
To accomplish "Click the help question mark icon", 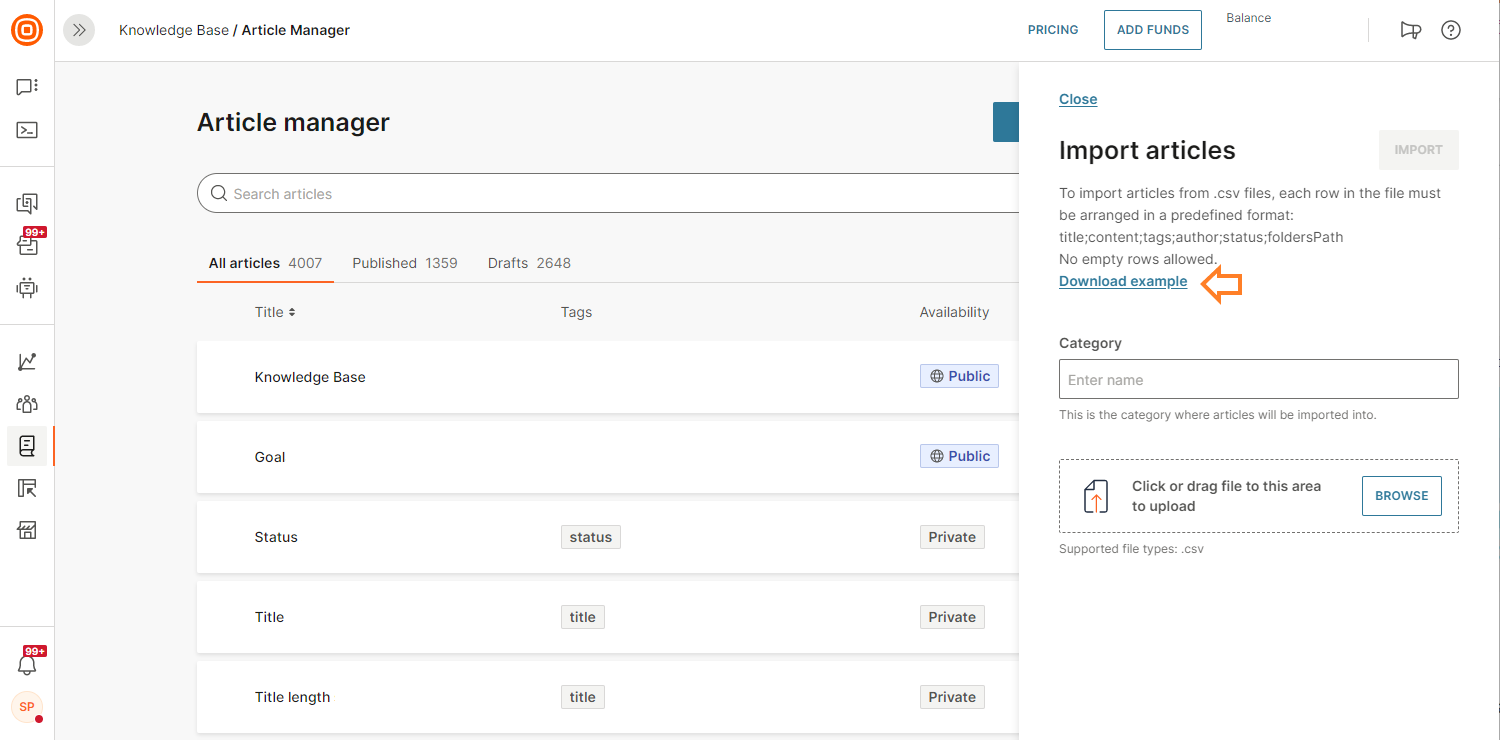I will [x=1450, y=30].
